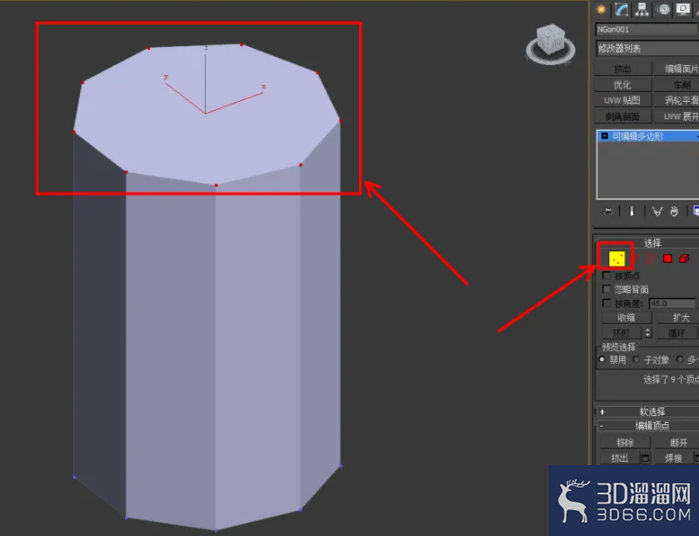Collapse the 编辑顶点 rollout
Image resolution: width=699 pixels, height=536 pixels.
point(647,426)
